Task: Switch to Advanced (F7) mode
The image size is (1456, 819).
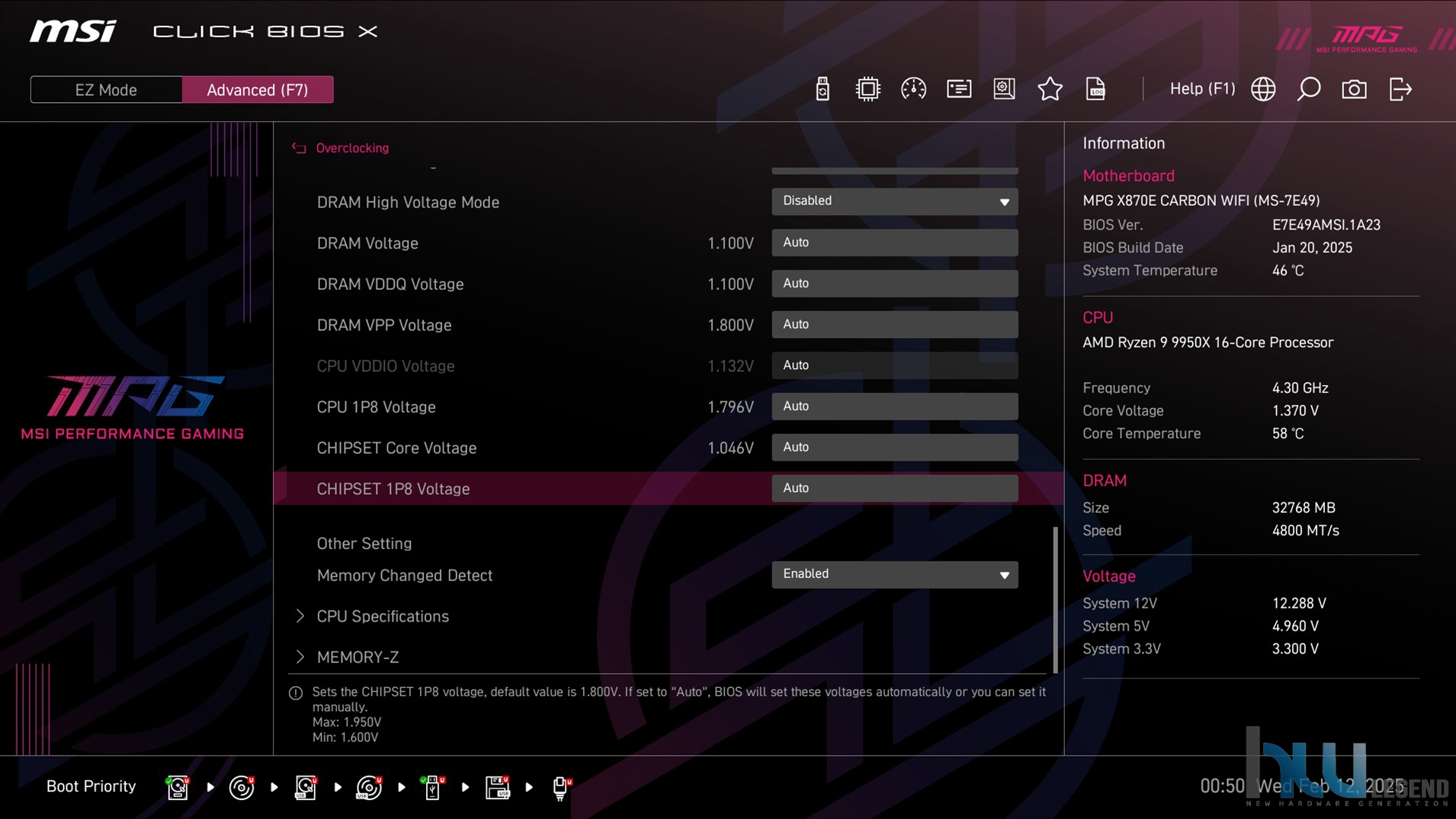Action: pyautogui.click(x=258, y=90)
